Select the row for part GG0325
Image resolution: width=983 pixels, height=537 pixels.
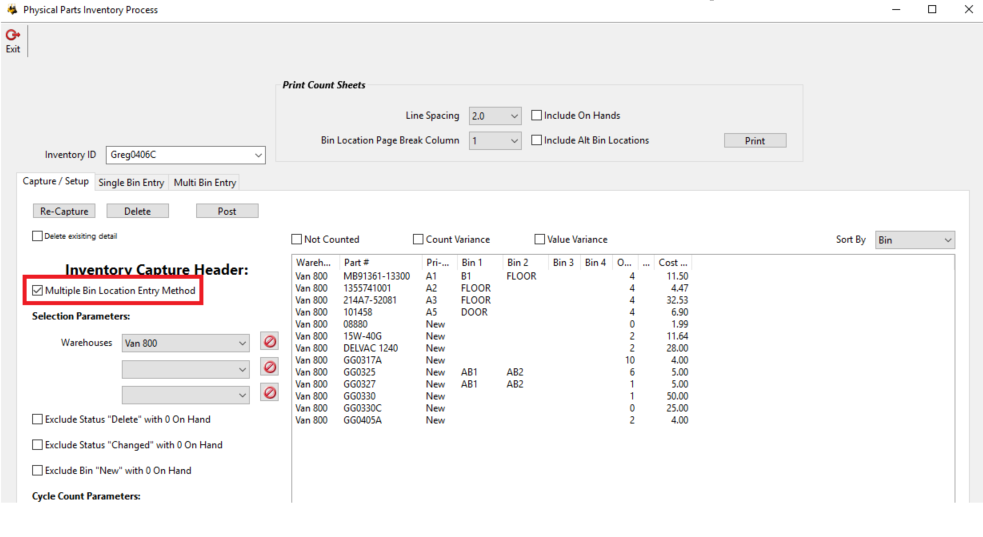[492, 372]
